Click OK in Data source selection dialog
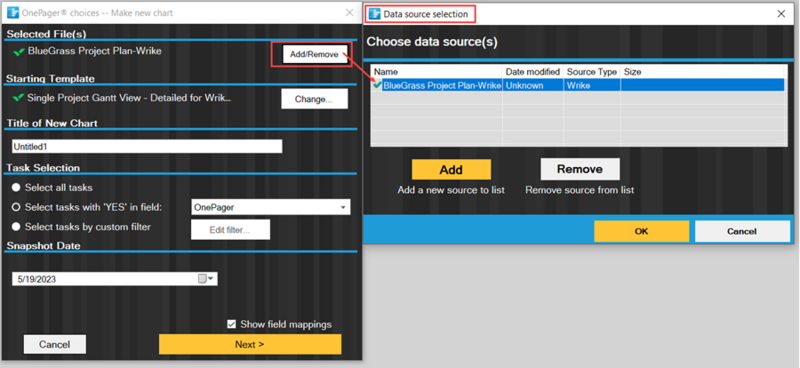The width and height of the screenshot is (800, 368). coord(641,231)
